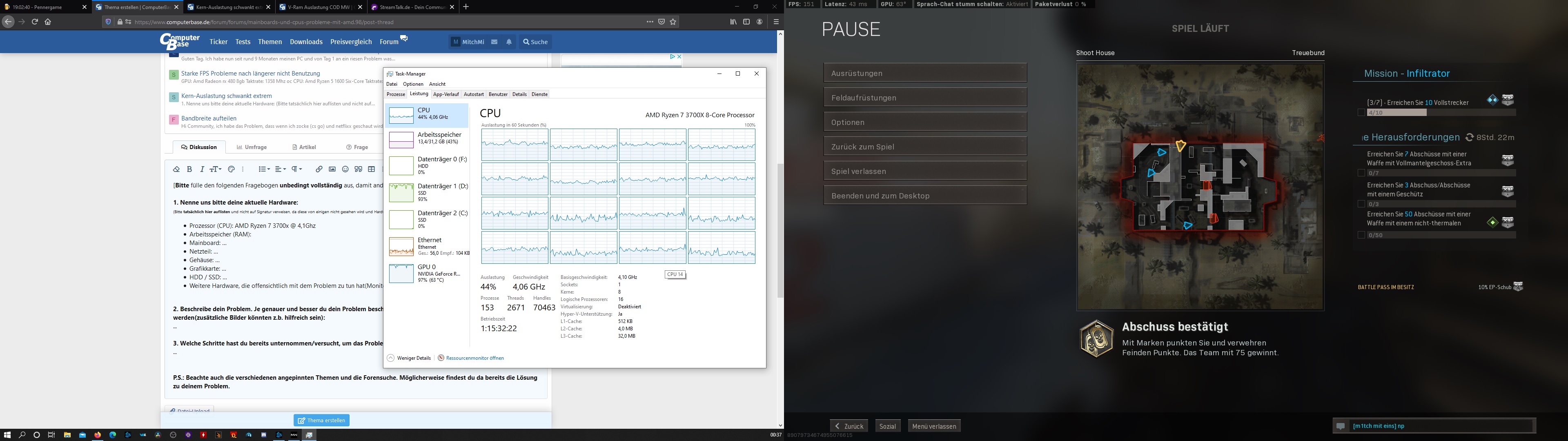Image resolution: width=1568 pixels, height=441 pixels.
Task: Open the text alignment dropdown
Action: [x=280, y=169]
